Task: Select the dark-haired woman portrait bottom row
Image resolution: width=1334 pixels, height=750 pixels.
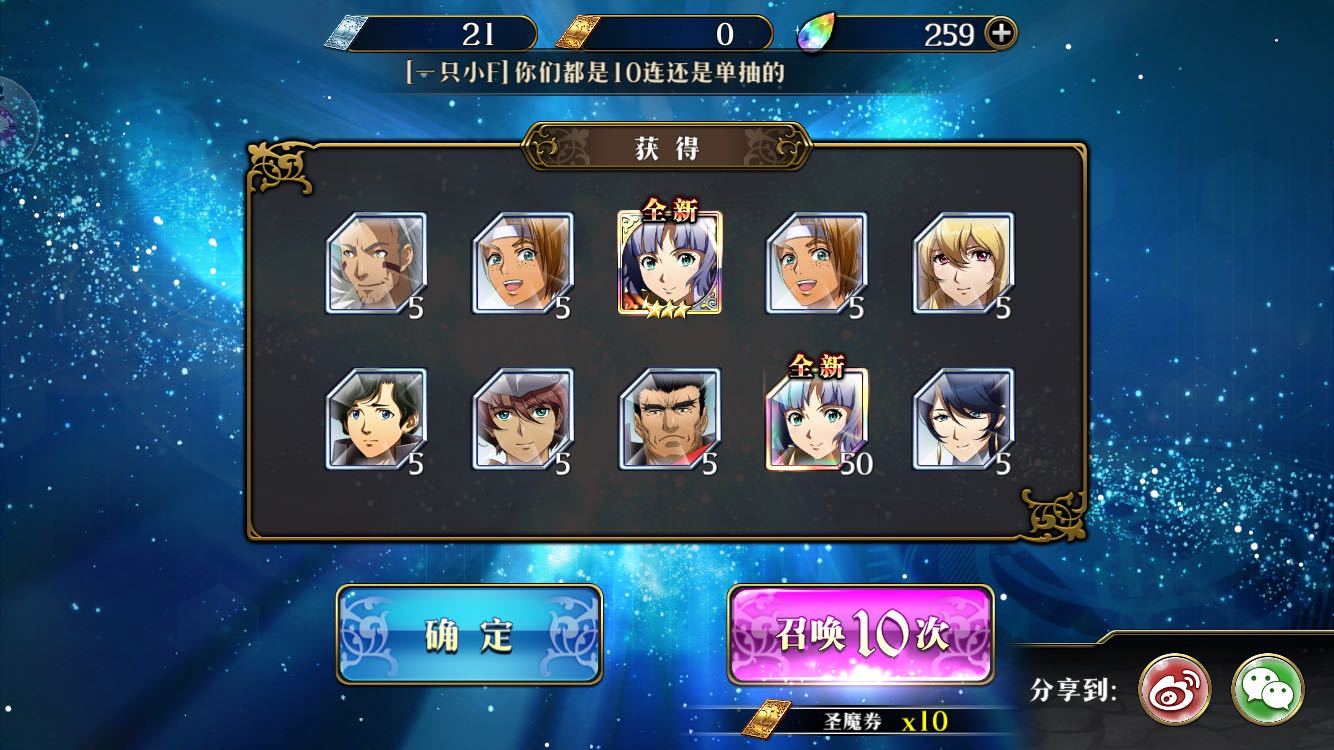Action: (964, 419)
